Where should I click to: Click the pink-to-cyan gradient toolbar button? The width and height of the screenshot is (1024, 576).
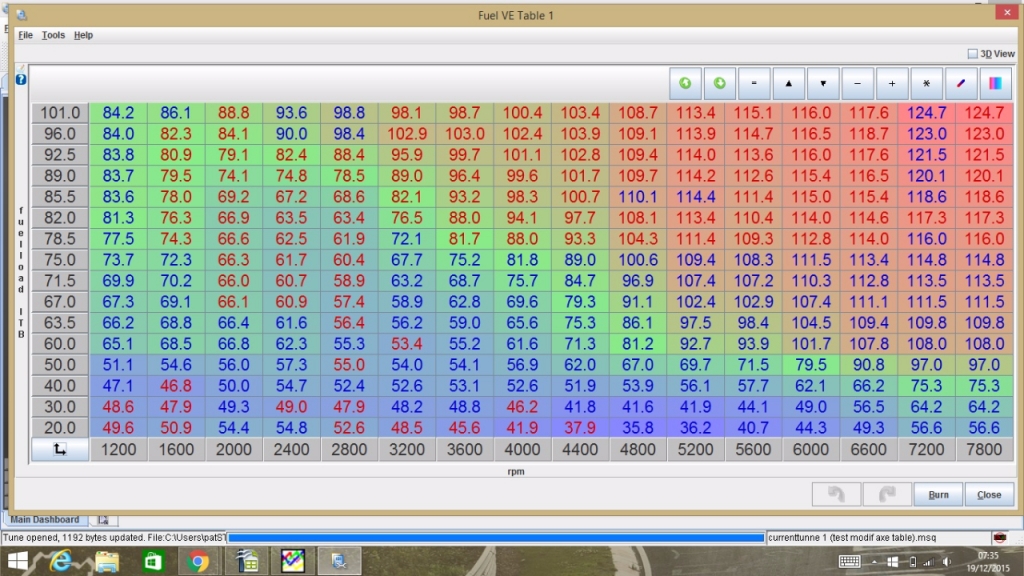click(996, 83)
